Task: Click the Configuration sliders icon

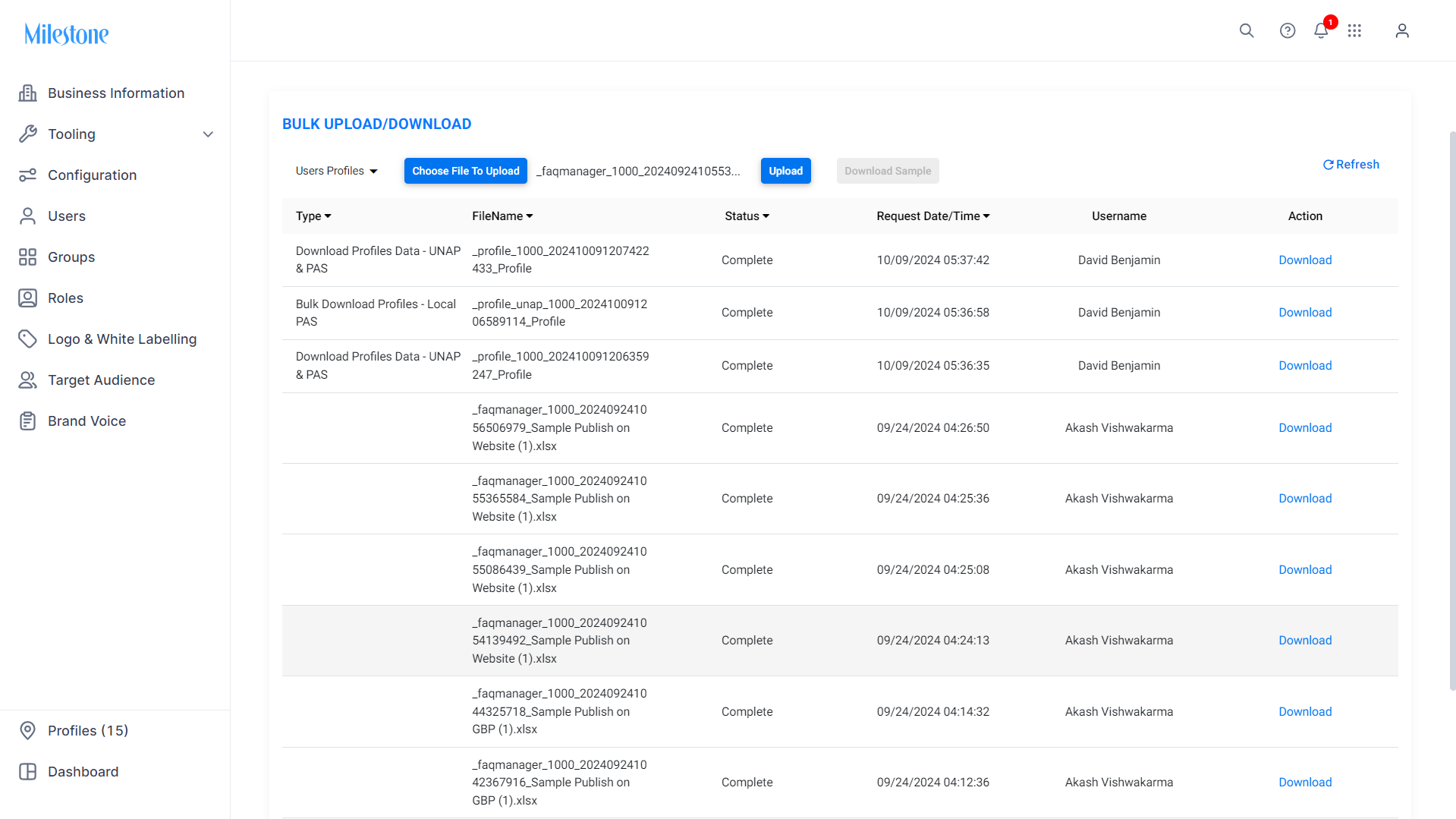Action: point(28,175)
